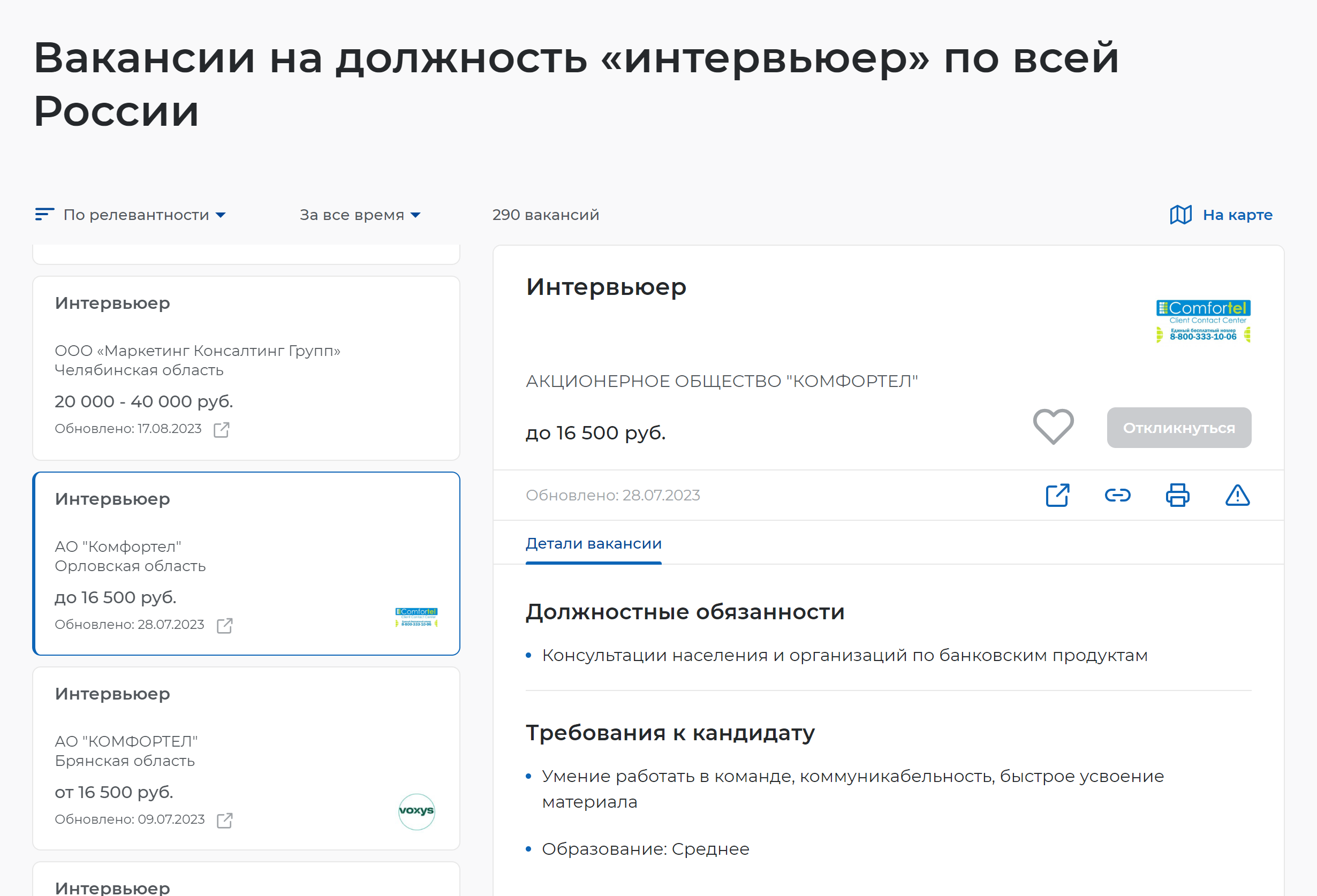Click the text Брянская область
The image size is (1317, 896).
pos(125,761)
